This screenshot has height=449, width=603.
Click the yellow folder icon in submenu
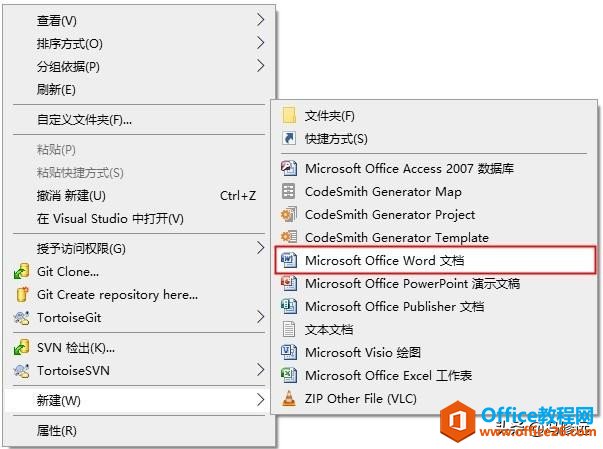click(x=289, y=115)
